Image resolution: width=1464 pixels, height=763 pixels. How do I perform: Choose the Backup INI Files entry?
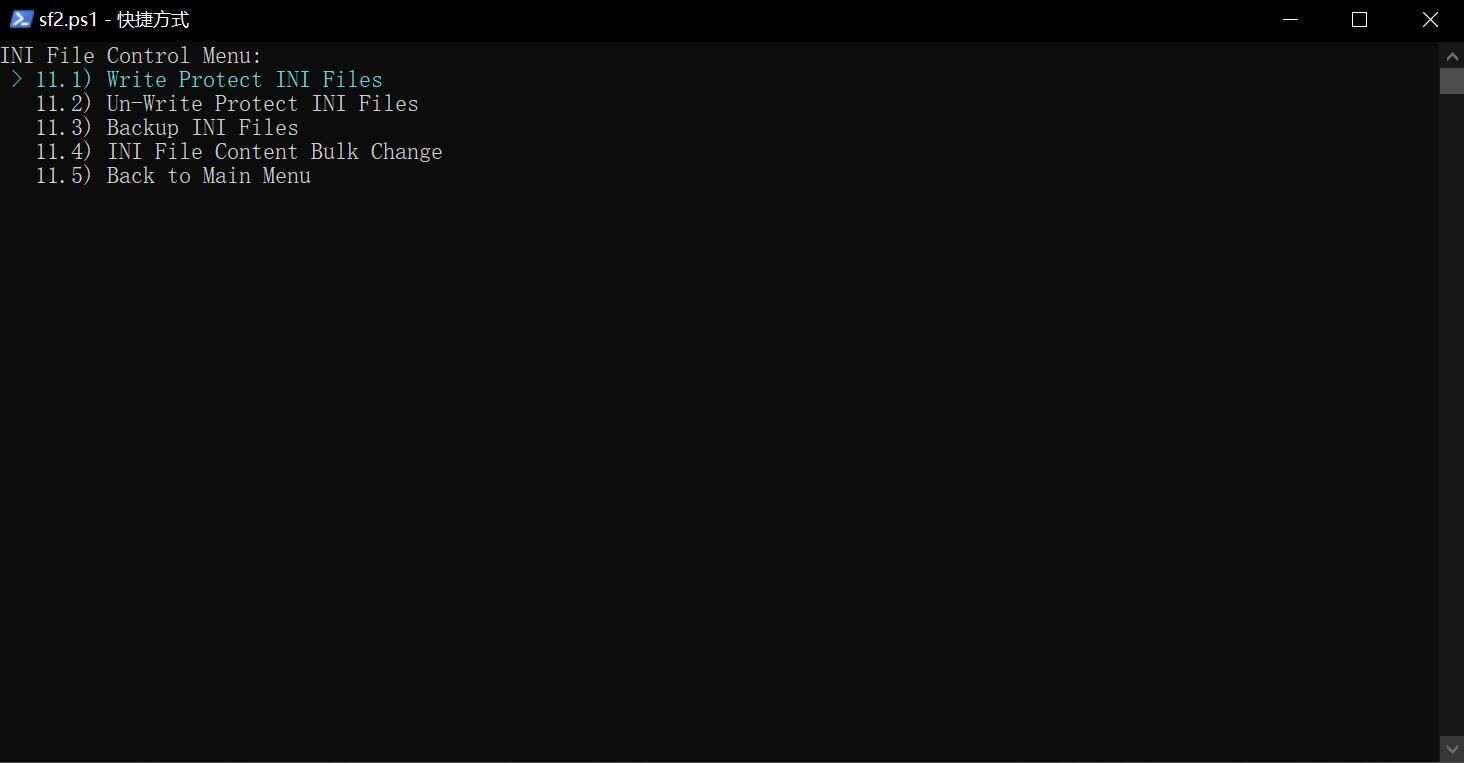coord(202,128)
